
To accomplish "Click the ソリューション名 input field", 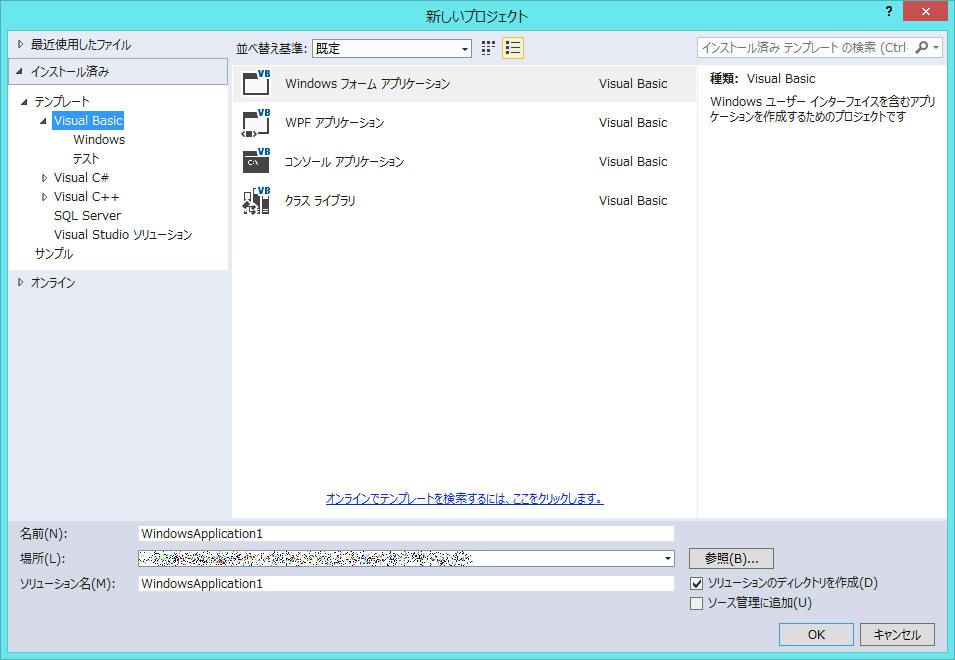I will pyautogui.click(x=406, y=583).
